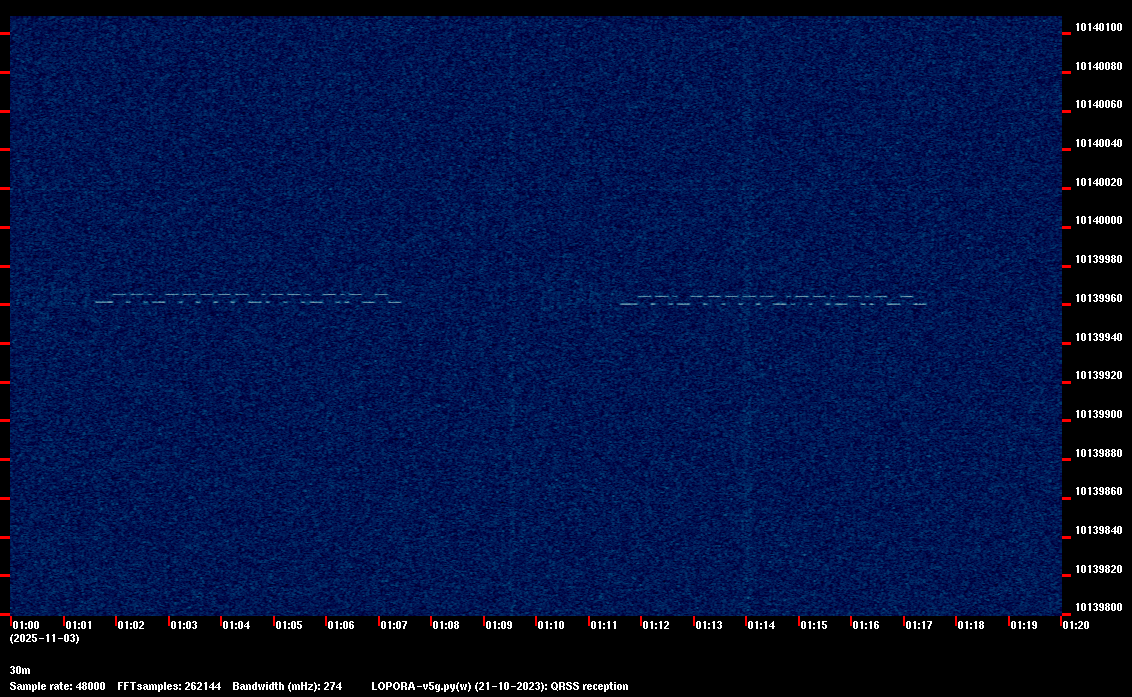Click the 10139920 frequency label

click(1099, 376)
